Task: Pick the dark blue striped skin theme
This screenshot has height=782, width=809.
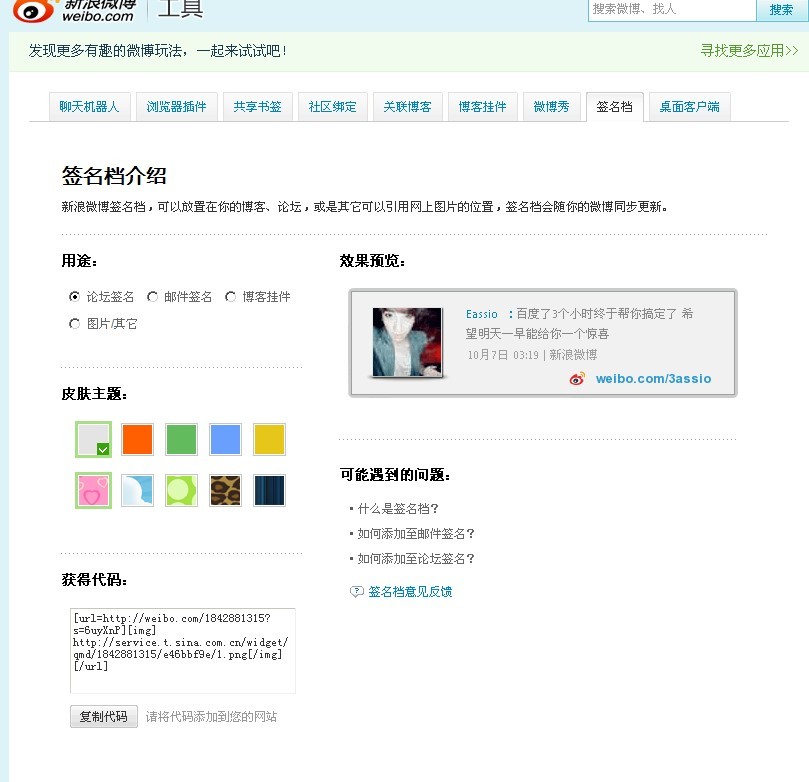Action: tap(269, 490)
